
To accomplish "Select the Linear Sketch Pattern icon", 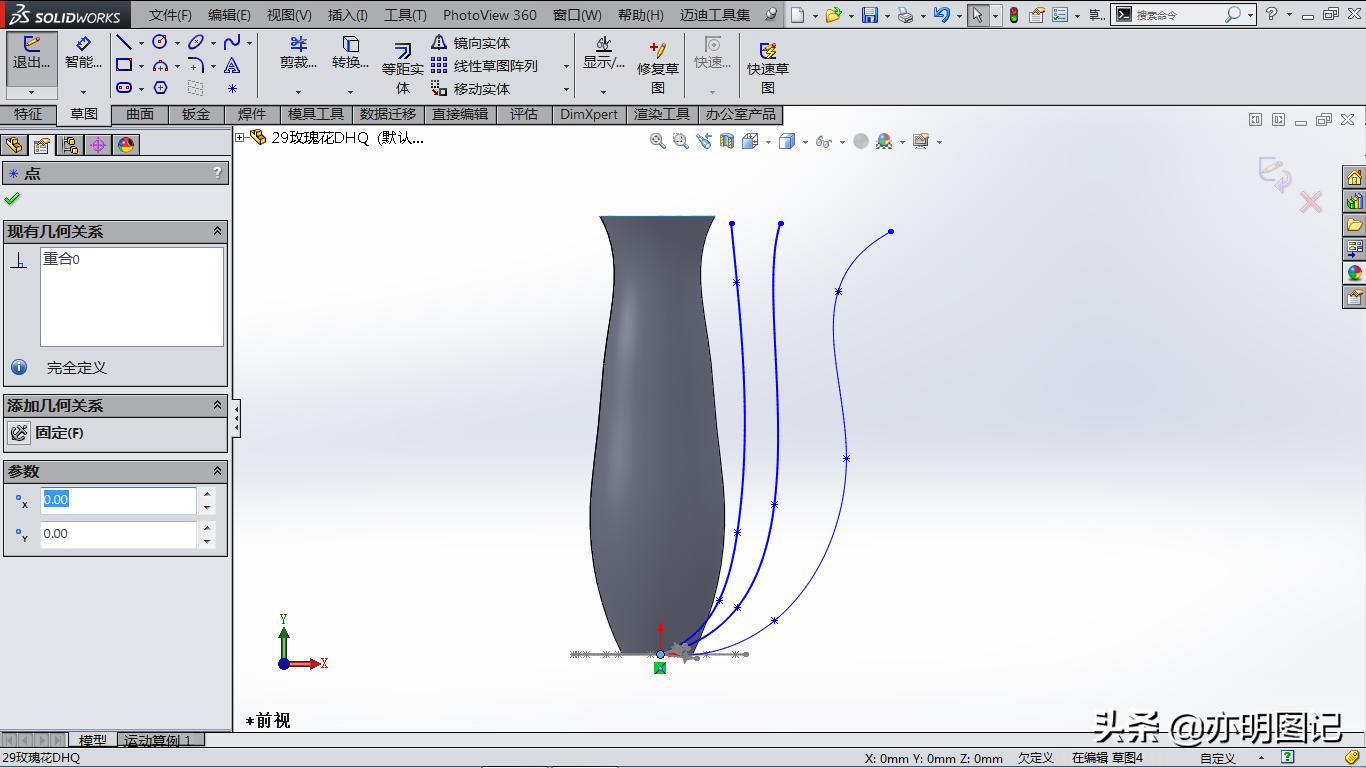I will 437,66.
